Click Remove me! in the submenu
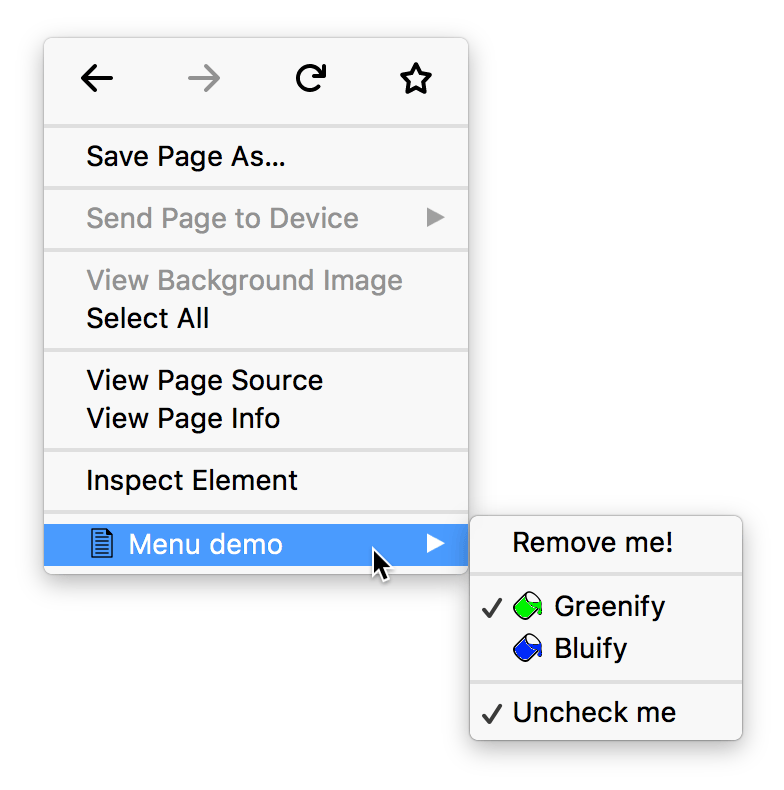784x790 pixels. pos(593,542)
